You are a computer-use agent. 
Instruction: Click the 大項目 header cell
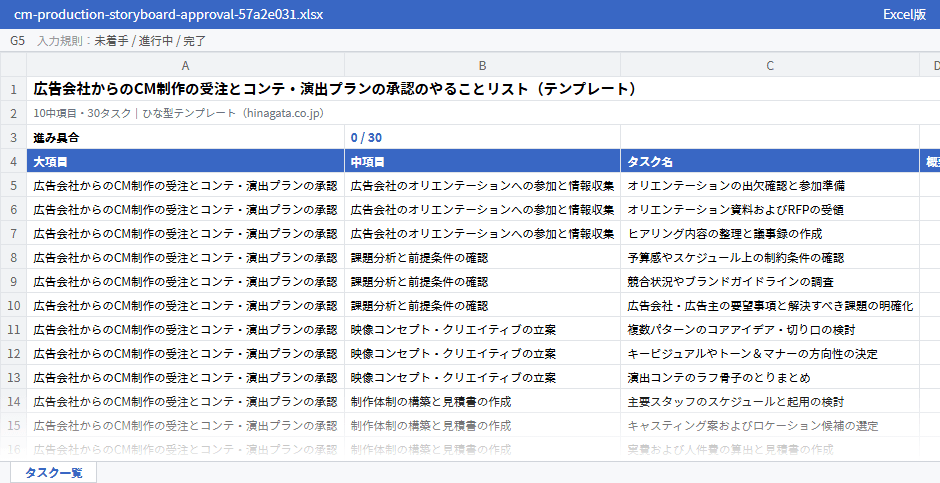click(185, 161)
